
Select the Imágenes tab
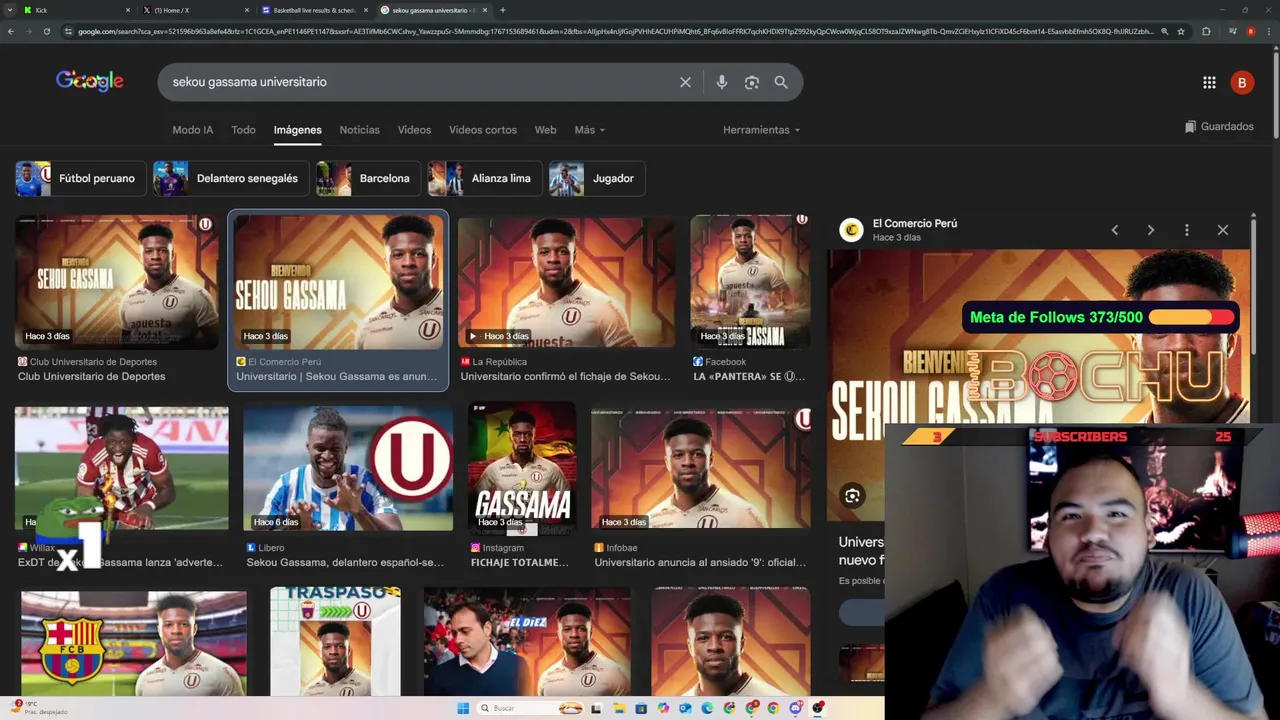point(298,130)
